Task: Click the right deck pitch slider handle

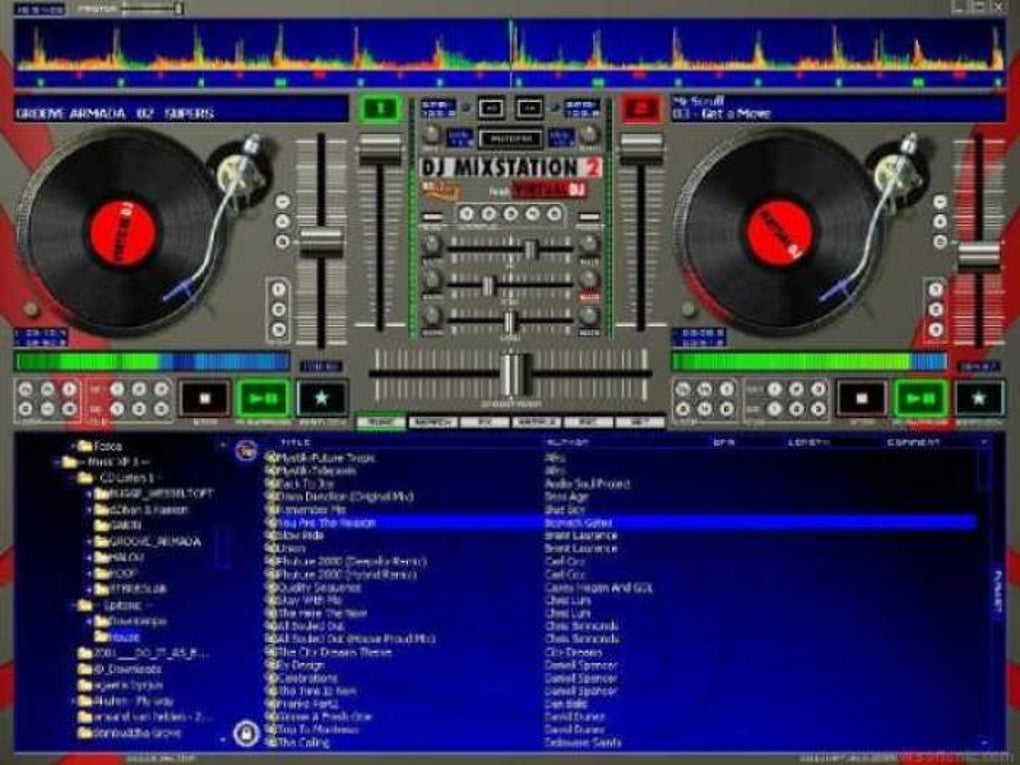Action: tap(978, 255)
